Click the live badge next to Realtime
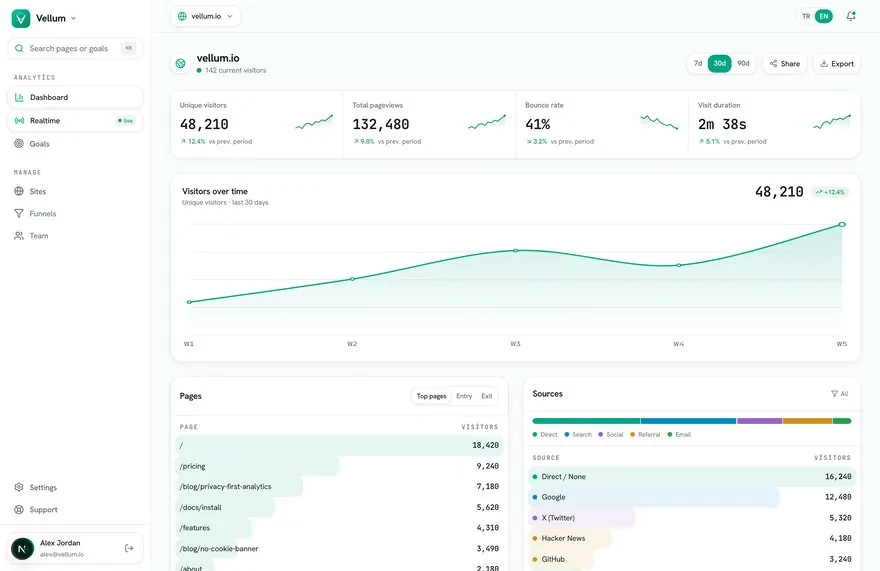The height and width of the screenshot is (571, 880). [x=126, y=121]
